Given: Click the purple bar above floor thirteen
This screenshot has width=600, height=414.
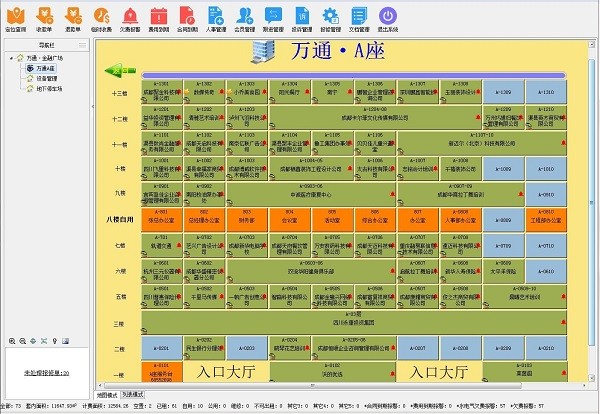Looking at the screenshot, I should [354, 75].
